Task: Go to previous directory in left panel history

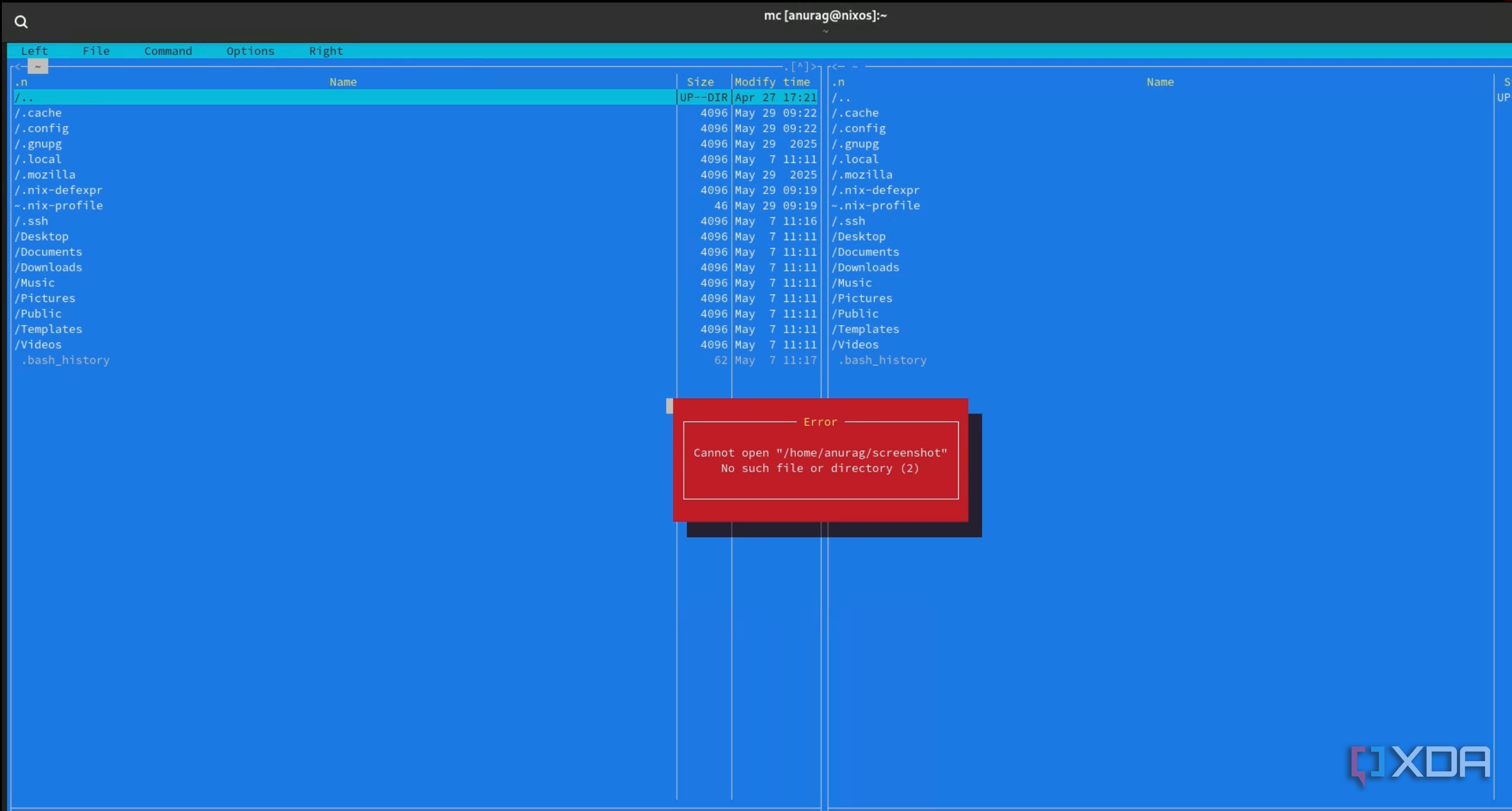Action: 17,67
